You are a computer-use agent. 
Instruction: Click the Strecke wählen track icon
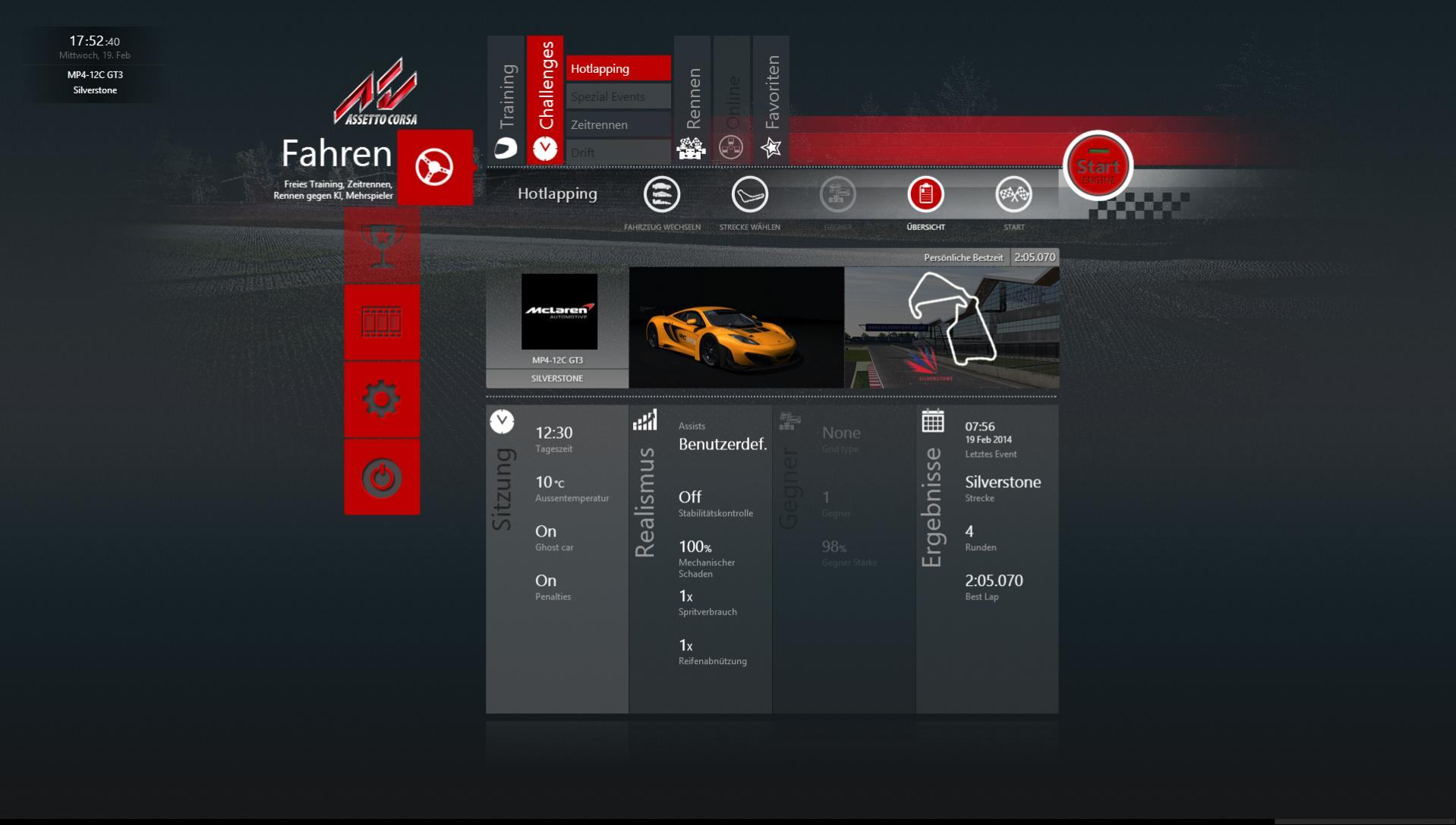(750, 195)
